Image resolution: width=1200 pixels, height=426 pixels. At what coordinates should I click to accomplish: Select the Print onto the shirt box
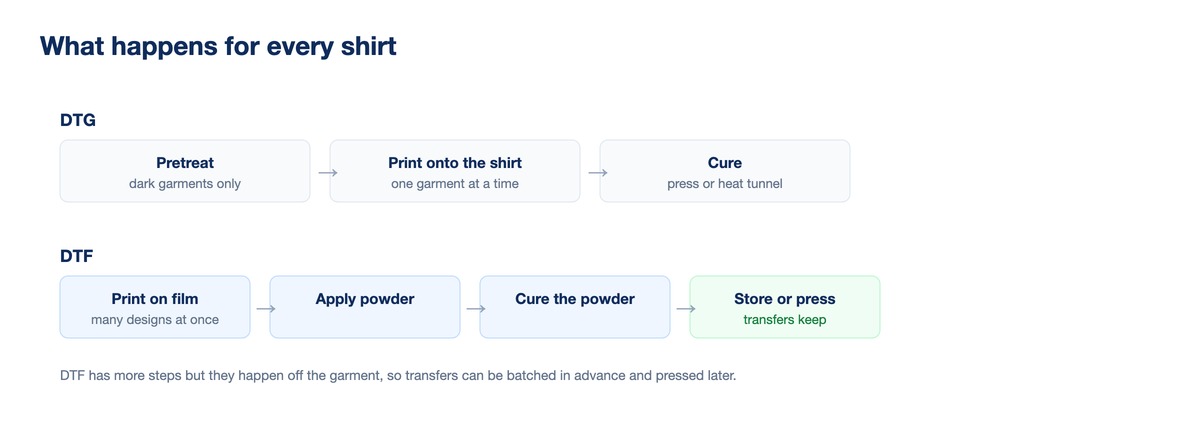click(455, 171)
